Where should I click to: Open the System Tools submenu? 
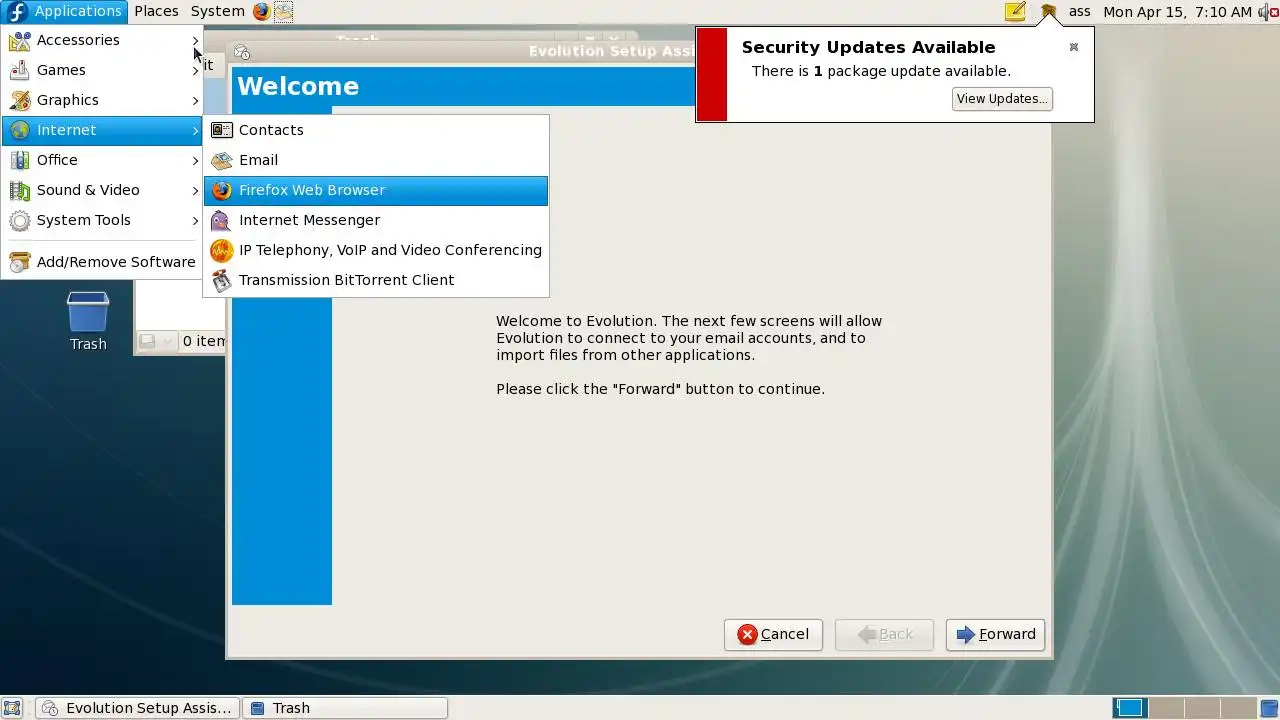coord(102,220)
